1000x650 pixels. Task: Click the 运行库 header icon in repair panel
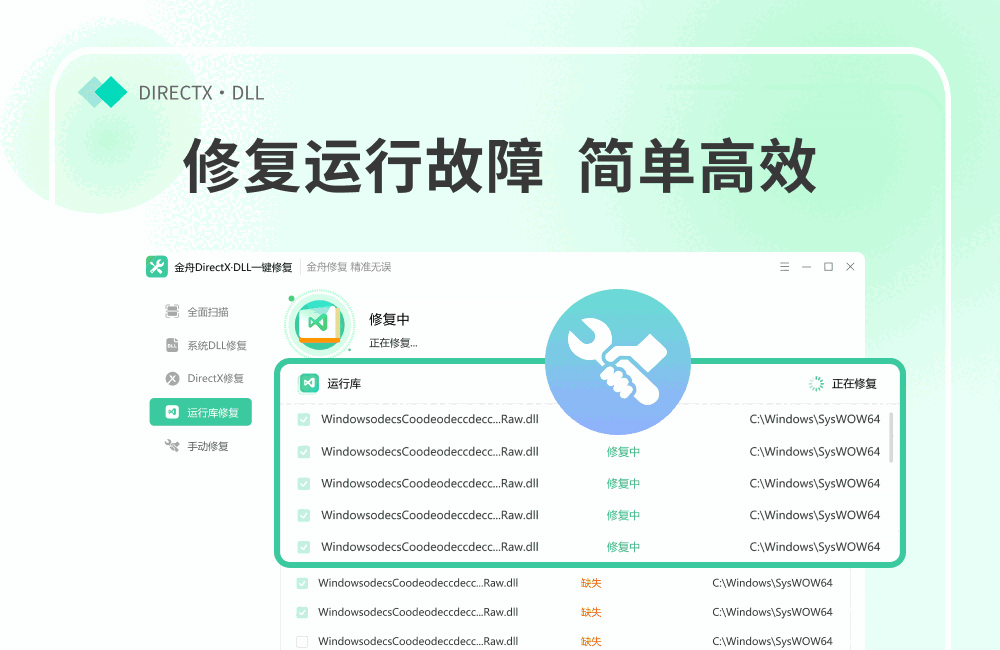306,382
